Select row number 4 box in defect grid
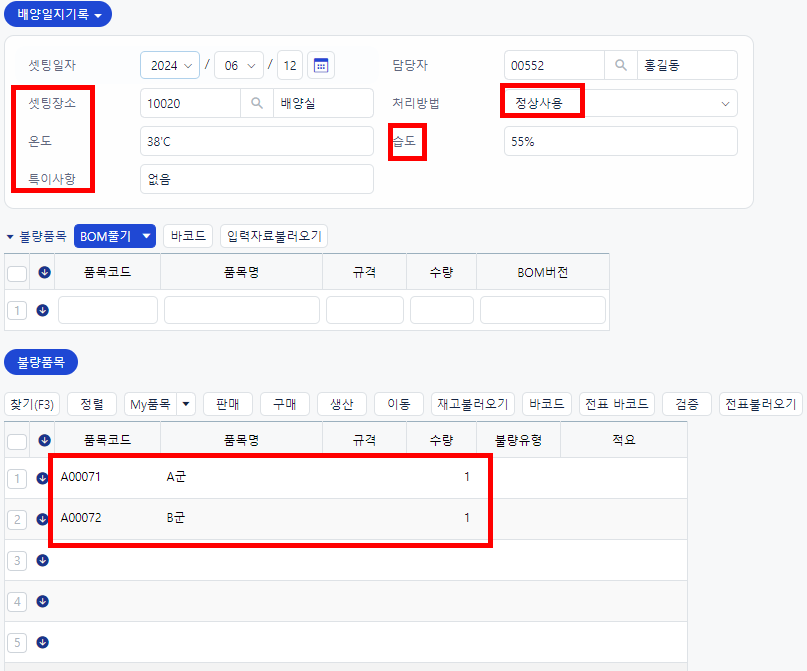Screen dimensions: 807x671 (x=17, y=602)
